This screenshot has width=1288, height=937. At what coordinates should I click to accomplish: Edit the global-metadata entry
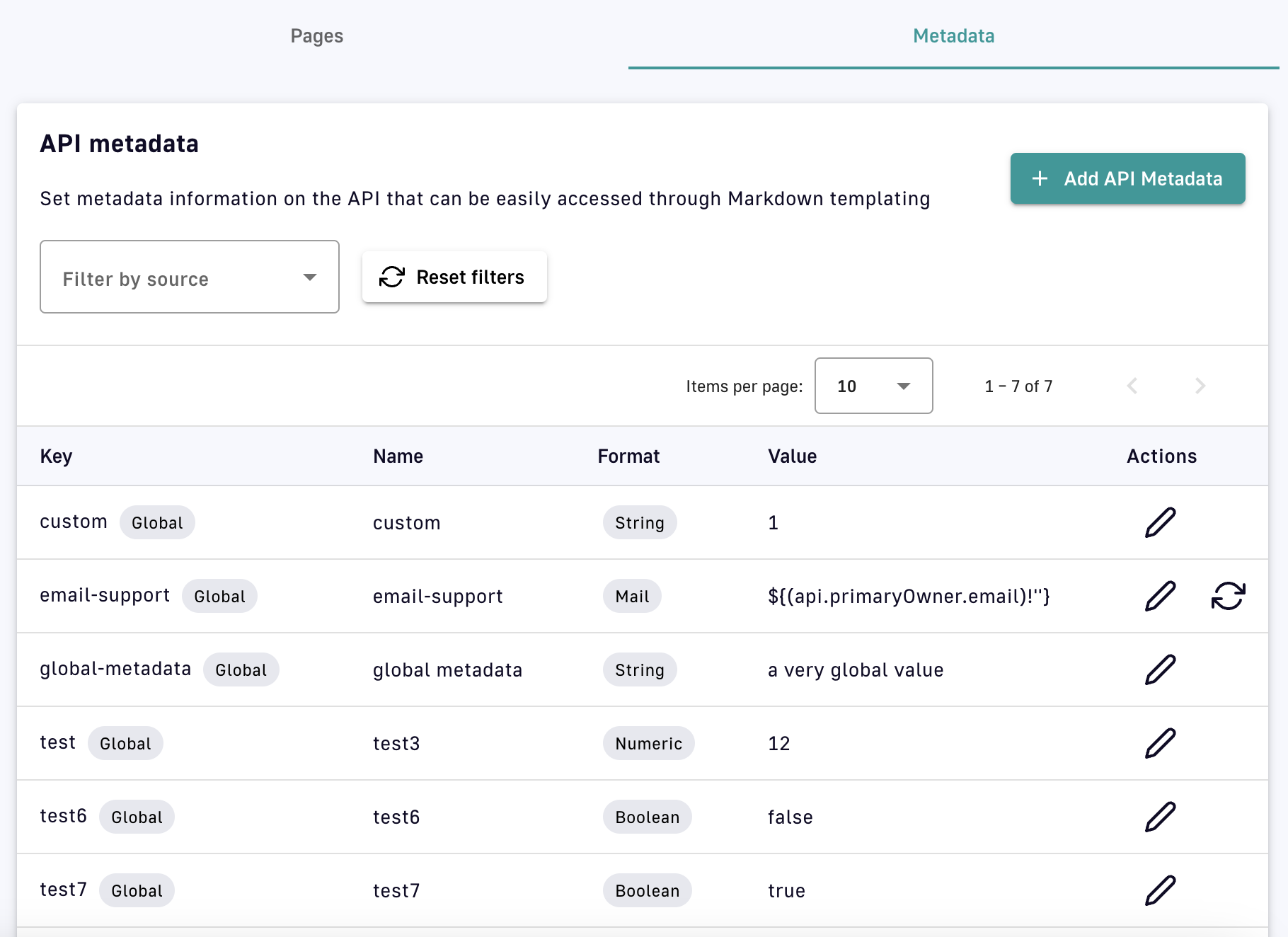[1160, 670]
